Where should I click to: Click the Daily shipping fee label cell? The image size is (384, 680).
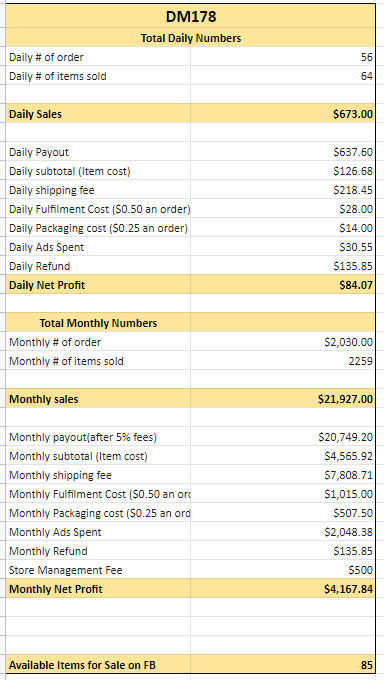pyautogui.click(x=98, y=190)
